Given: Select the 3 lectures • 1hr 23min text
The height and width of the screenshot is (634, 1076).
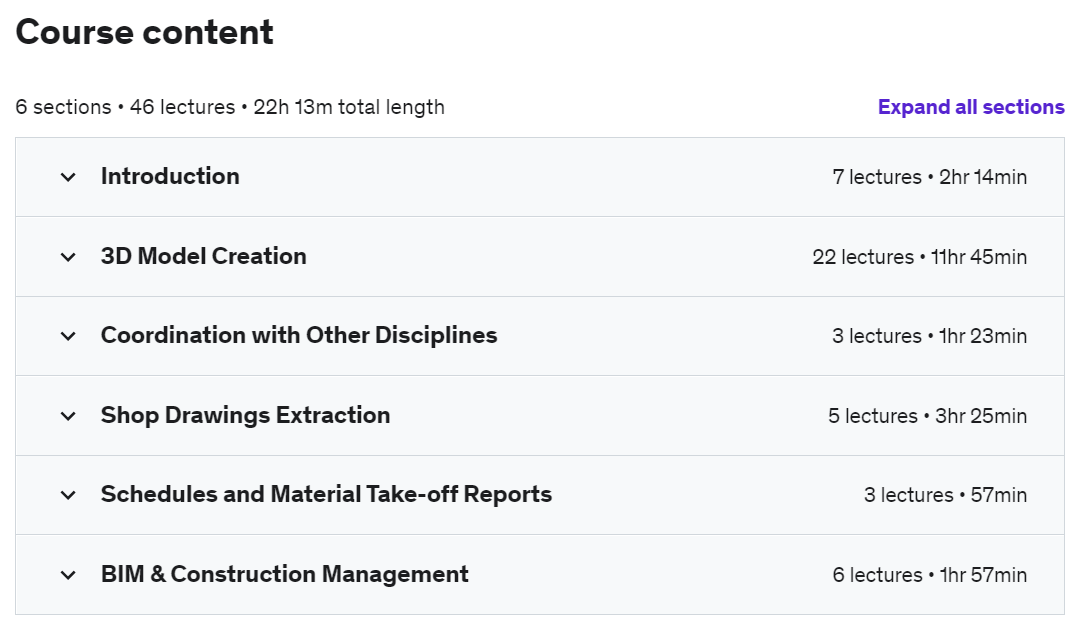Looking at the screenshot, I should tap(929, 336).
